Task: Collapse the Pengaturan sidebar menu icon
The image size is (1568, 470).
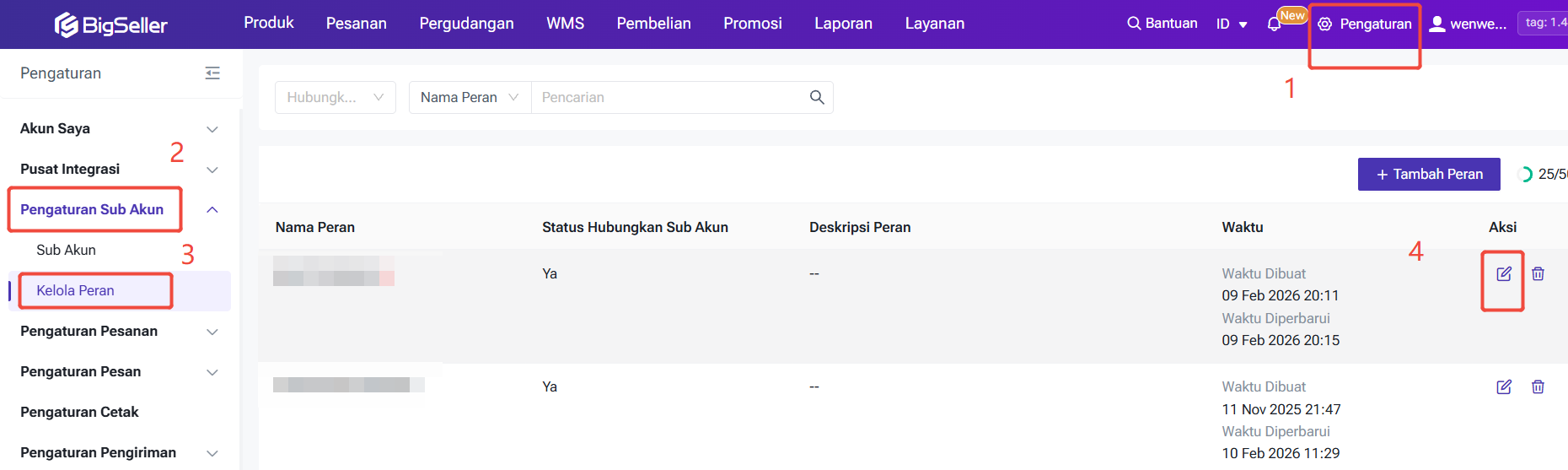Action: click(212, 73)
